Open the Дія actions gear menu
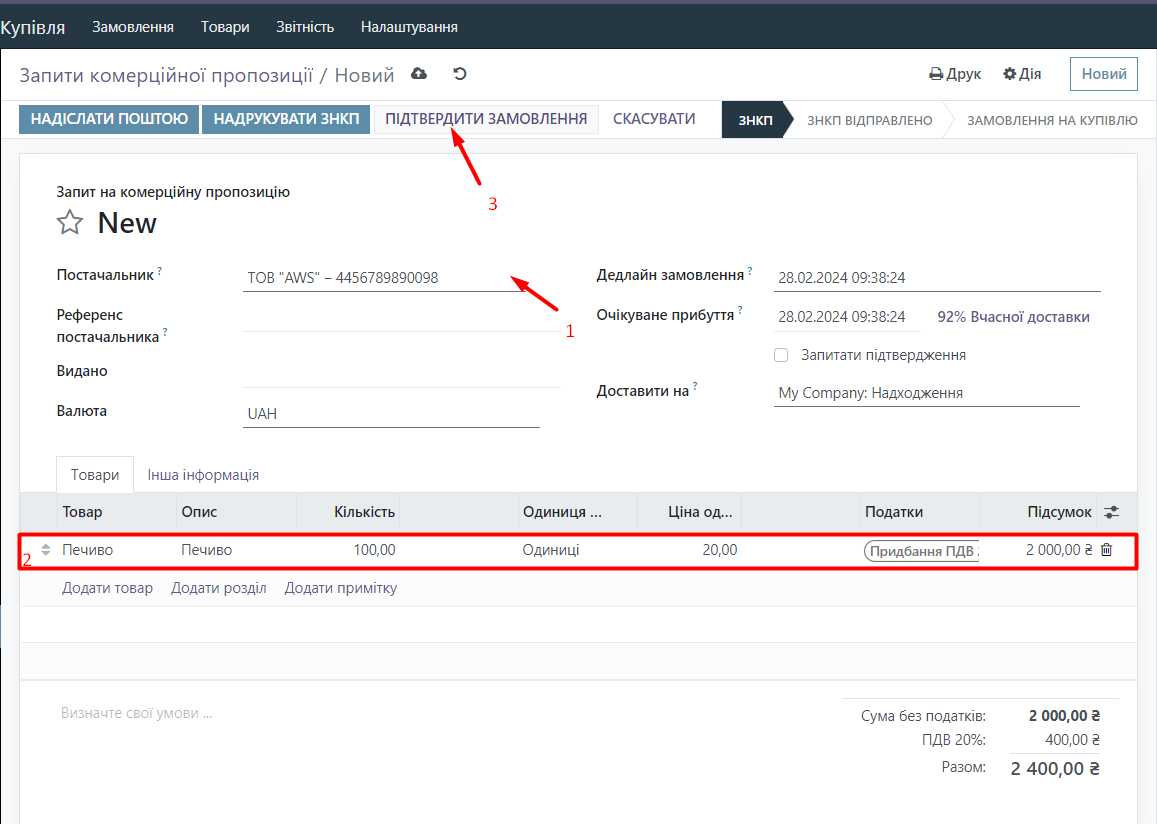This screenshot has width=1157, height=824. click(x=1022, y=74)
